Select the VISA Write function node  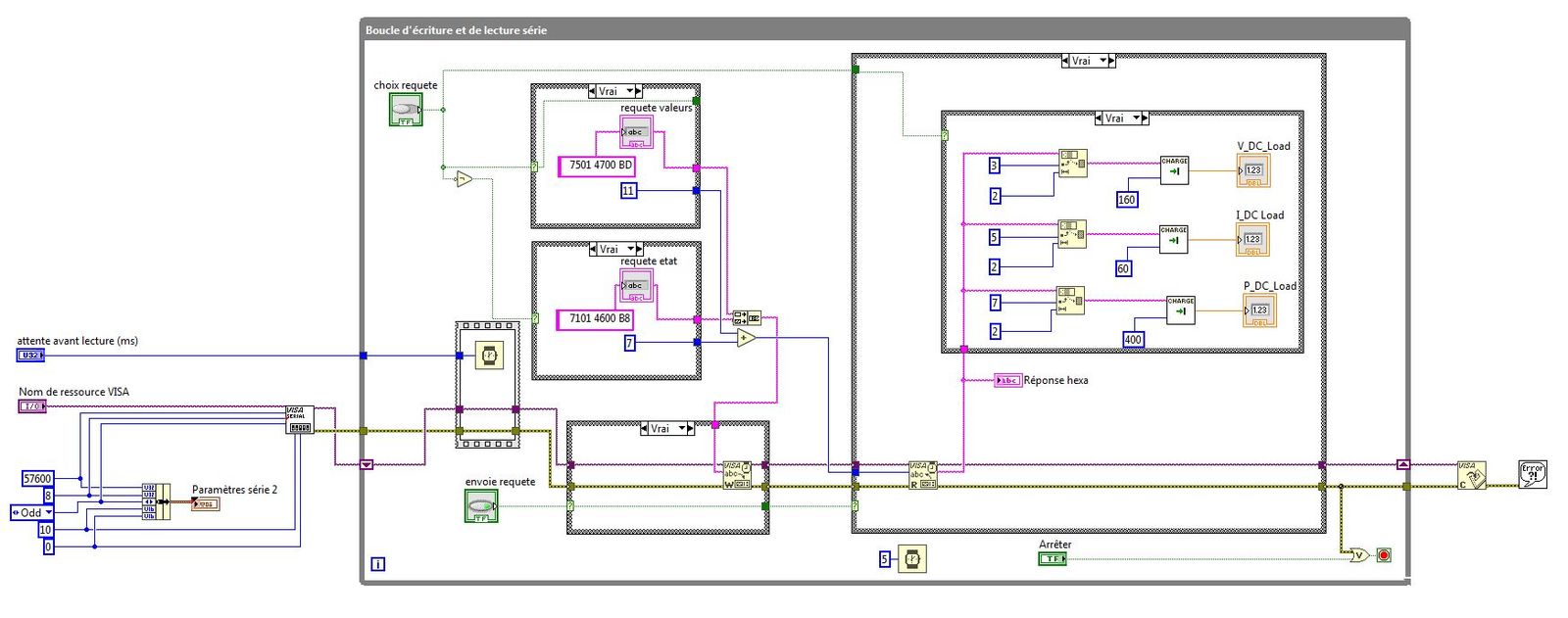(736, 475)
